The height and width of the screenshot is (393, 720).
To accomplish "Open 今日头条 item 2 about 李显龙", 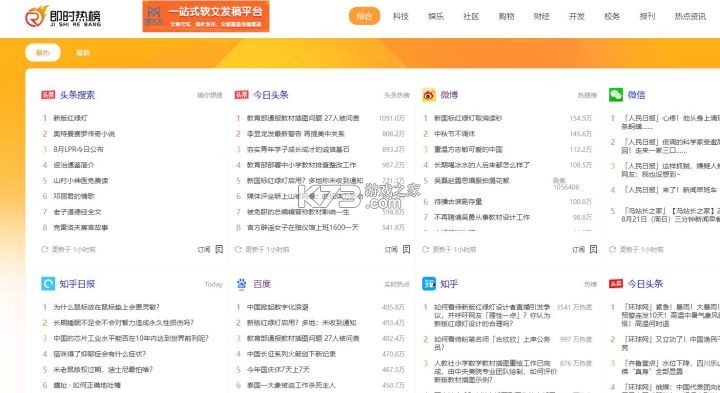I will [x=296, y=134].
